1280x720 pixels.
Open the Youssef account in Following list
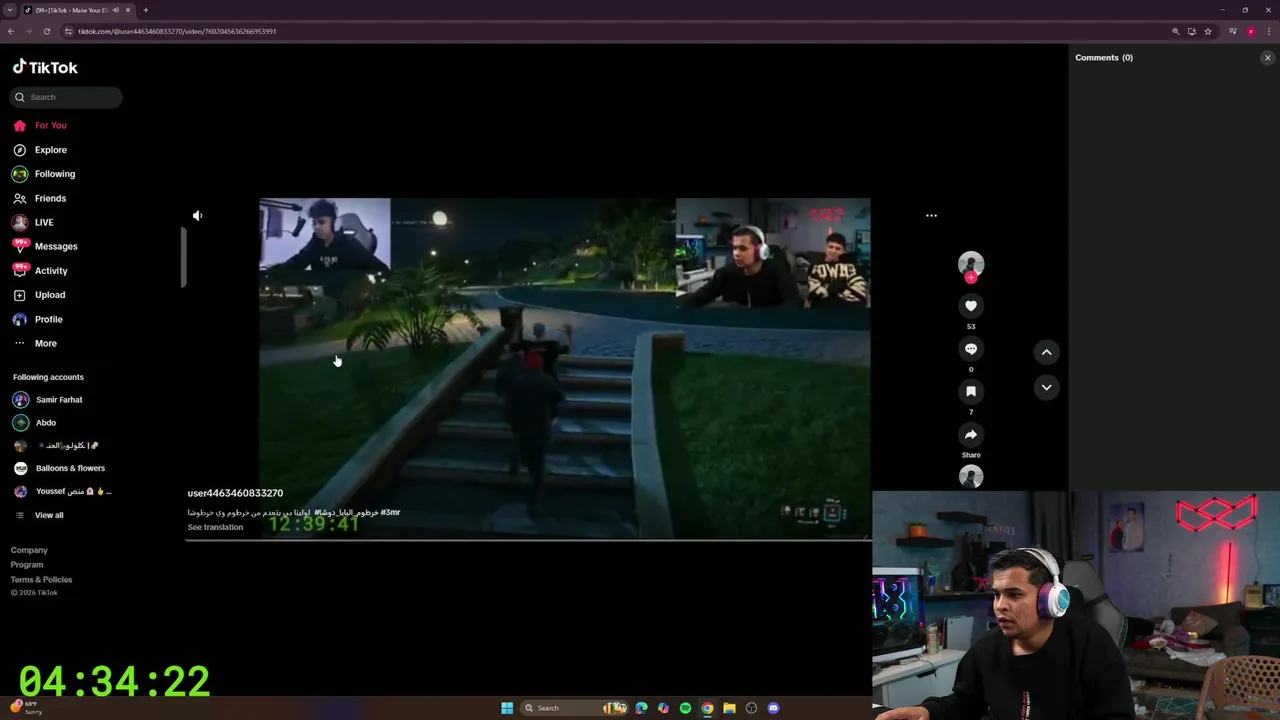click(x=62, y=491)
